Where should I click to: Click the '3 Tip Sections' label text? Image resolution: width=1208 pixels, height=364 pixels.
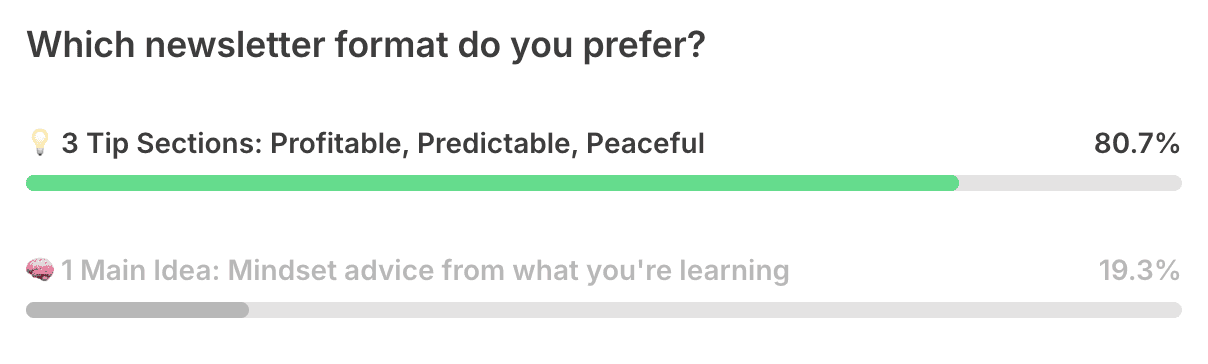pos(161,145)
